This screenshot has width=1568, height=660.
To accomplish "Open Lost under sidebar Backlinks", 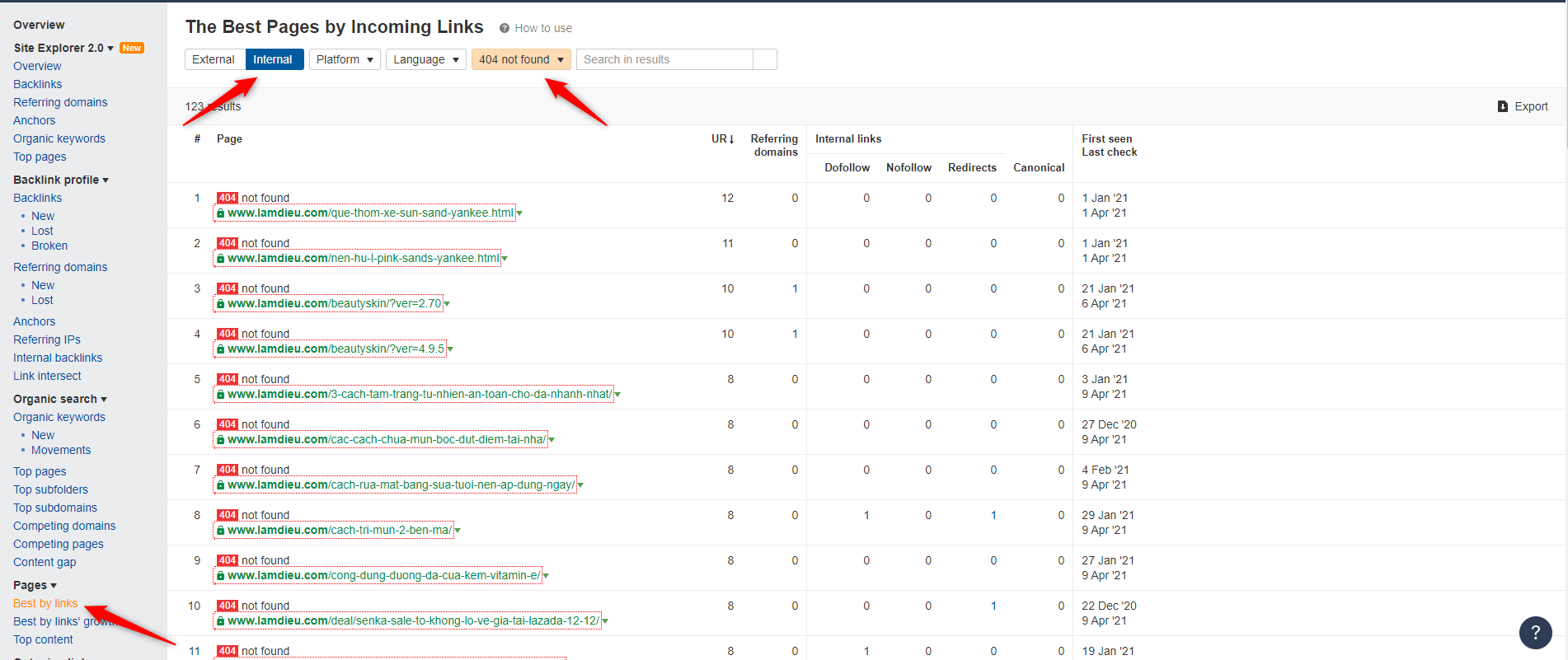I will [x=42, y=231].
